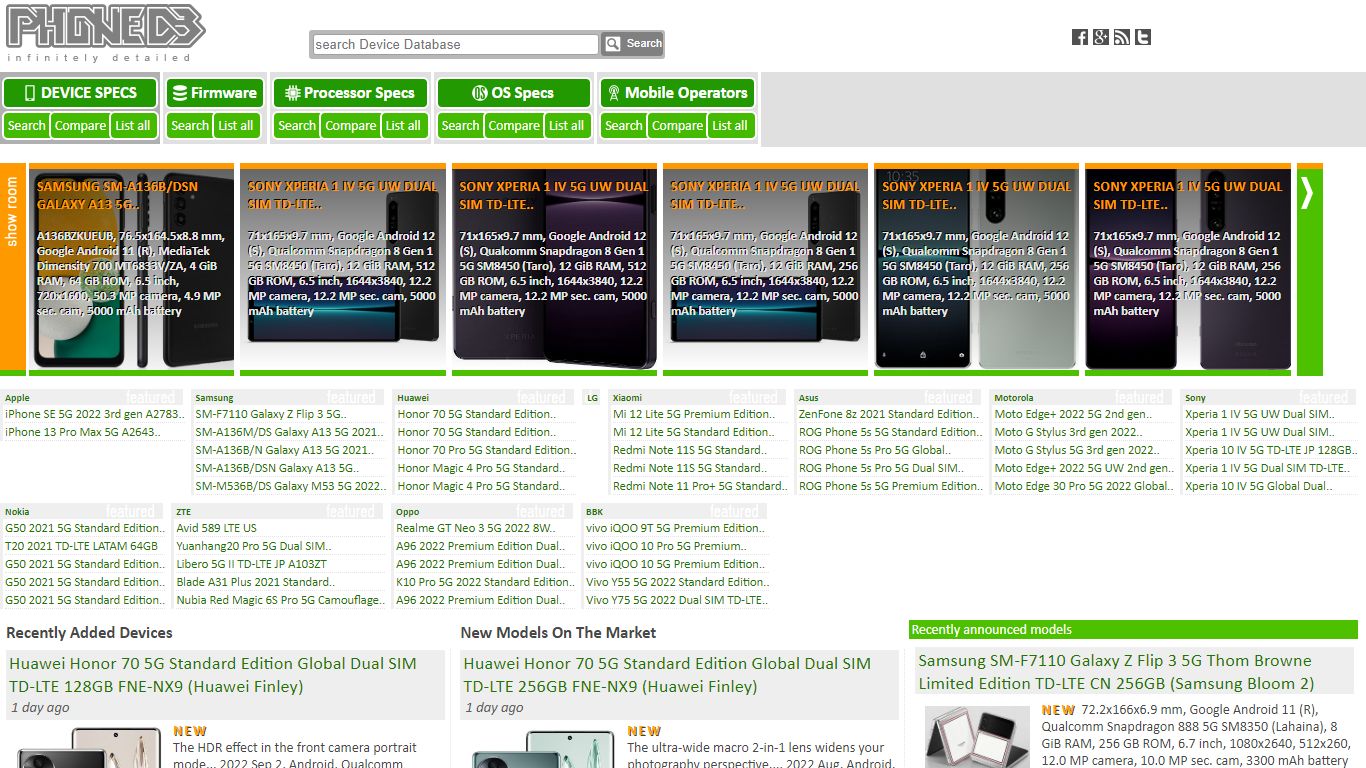
Task: Open ROG Phone 5s Pro 5G Global link
Action: [x=874, y=450]
